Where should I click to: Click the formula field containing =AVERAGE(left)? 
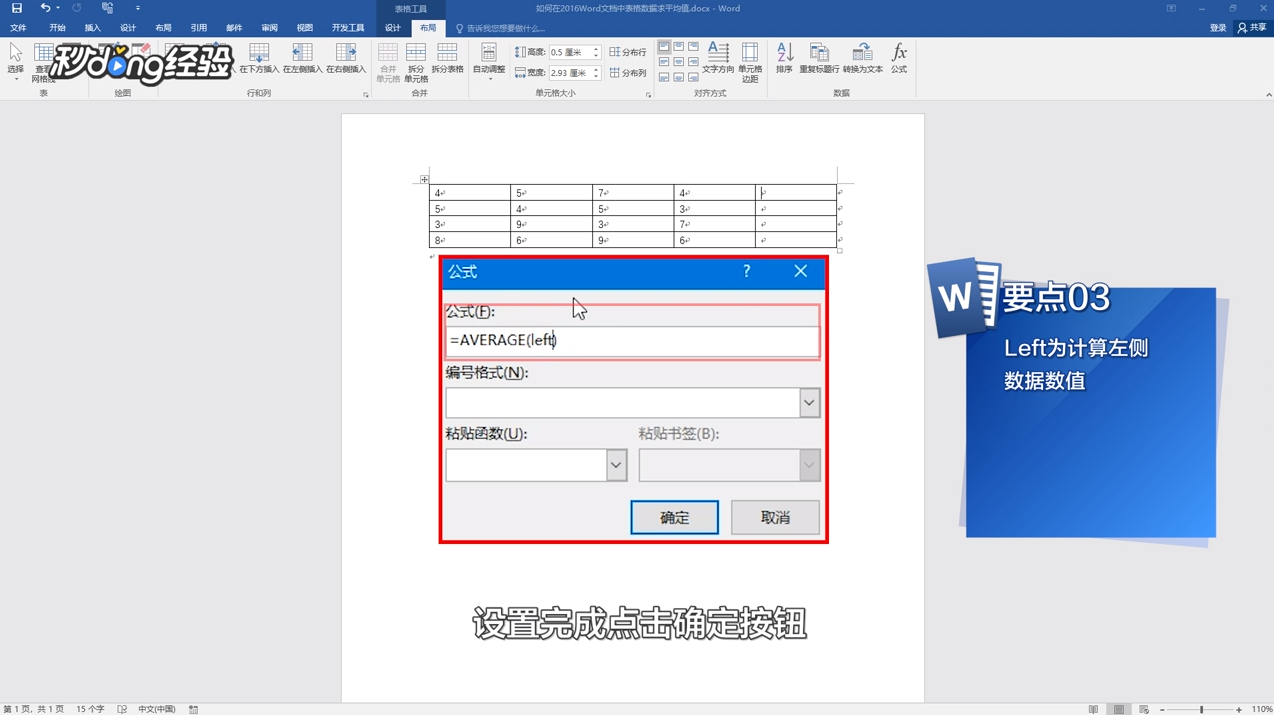tap(632, 341)
